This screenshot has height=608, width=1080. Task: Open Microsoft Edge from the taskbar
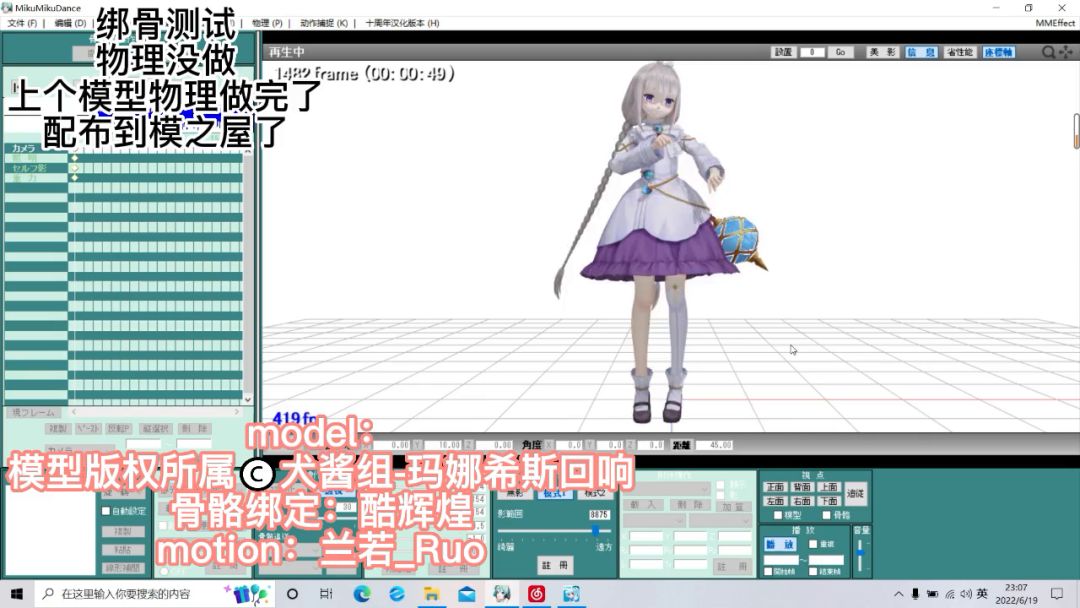(362, 594)
